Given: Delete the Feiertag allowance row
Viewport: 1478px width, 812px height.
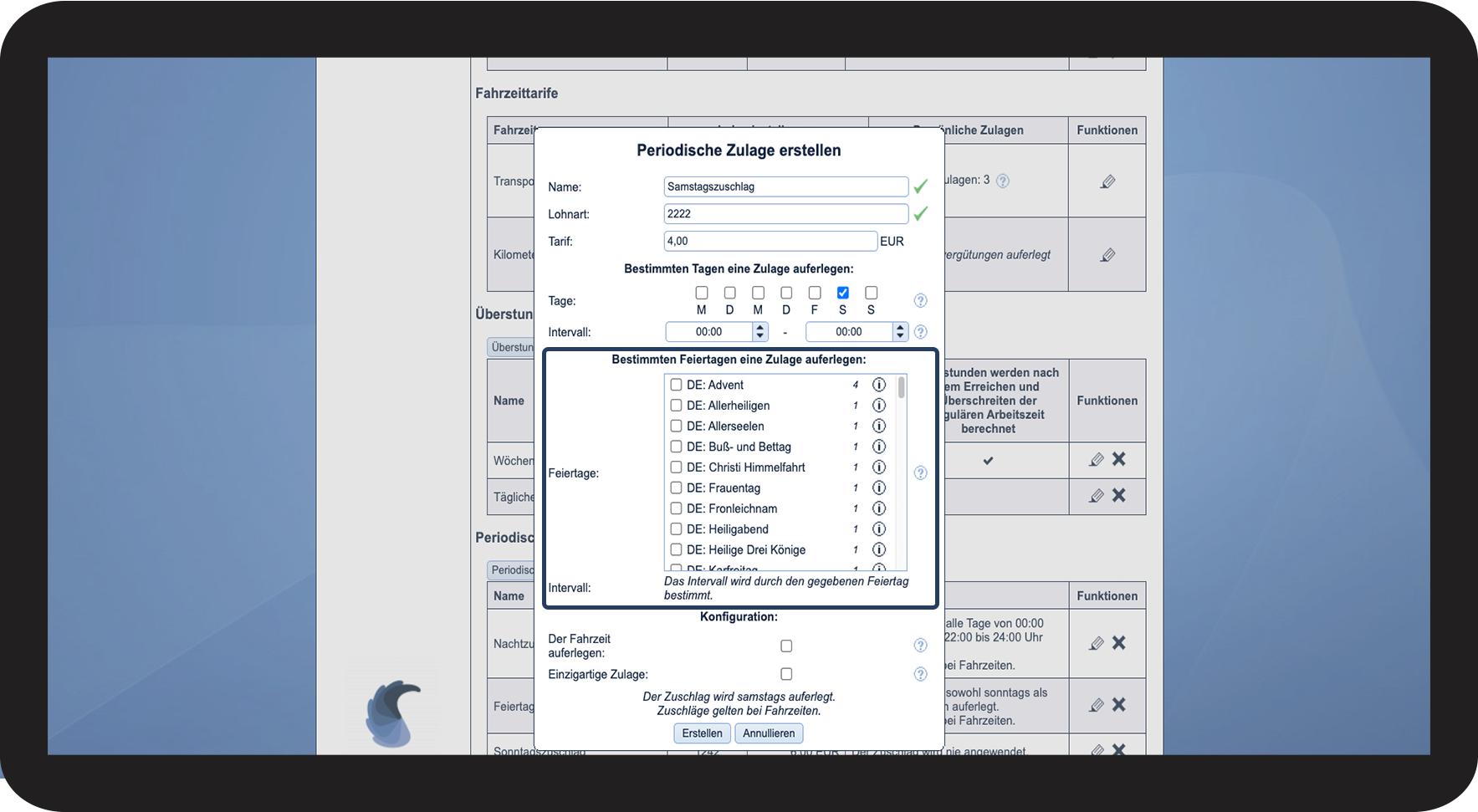Looking at the screenshot, I should [1119, 704].
